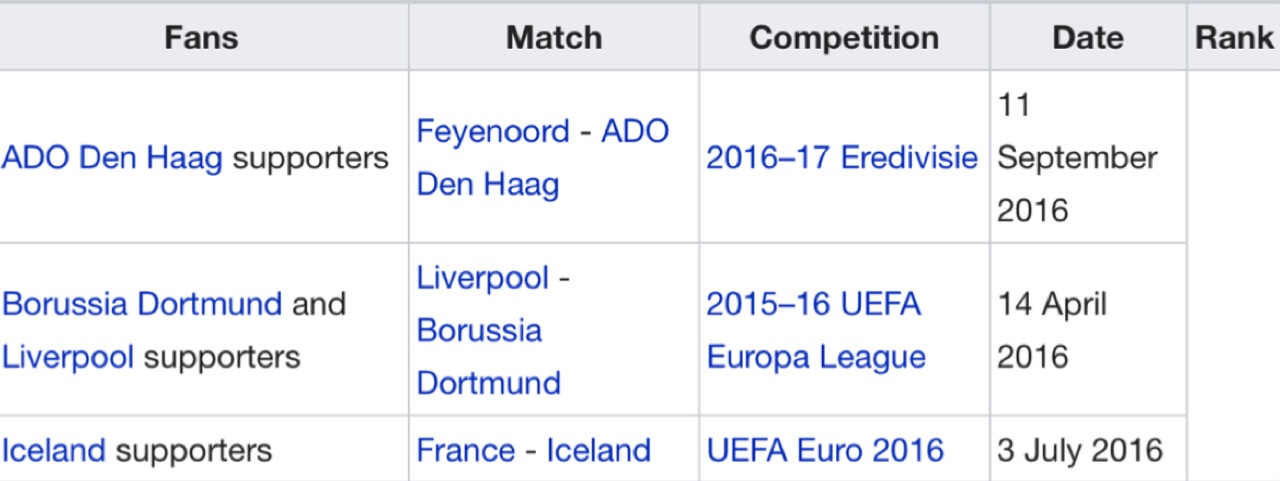Open the UEFA Euro 2016 link
The image size is (1280, 481).
(x=825, y=450)
